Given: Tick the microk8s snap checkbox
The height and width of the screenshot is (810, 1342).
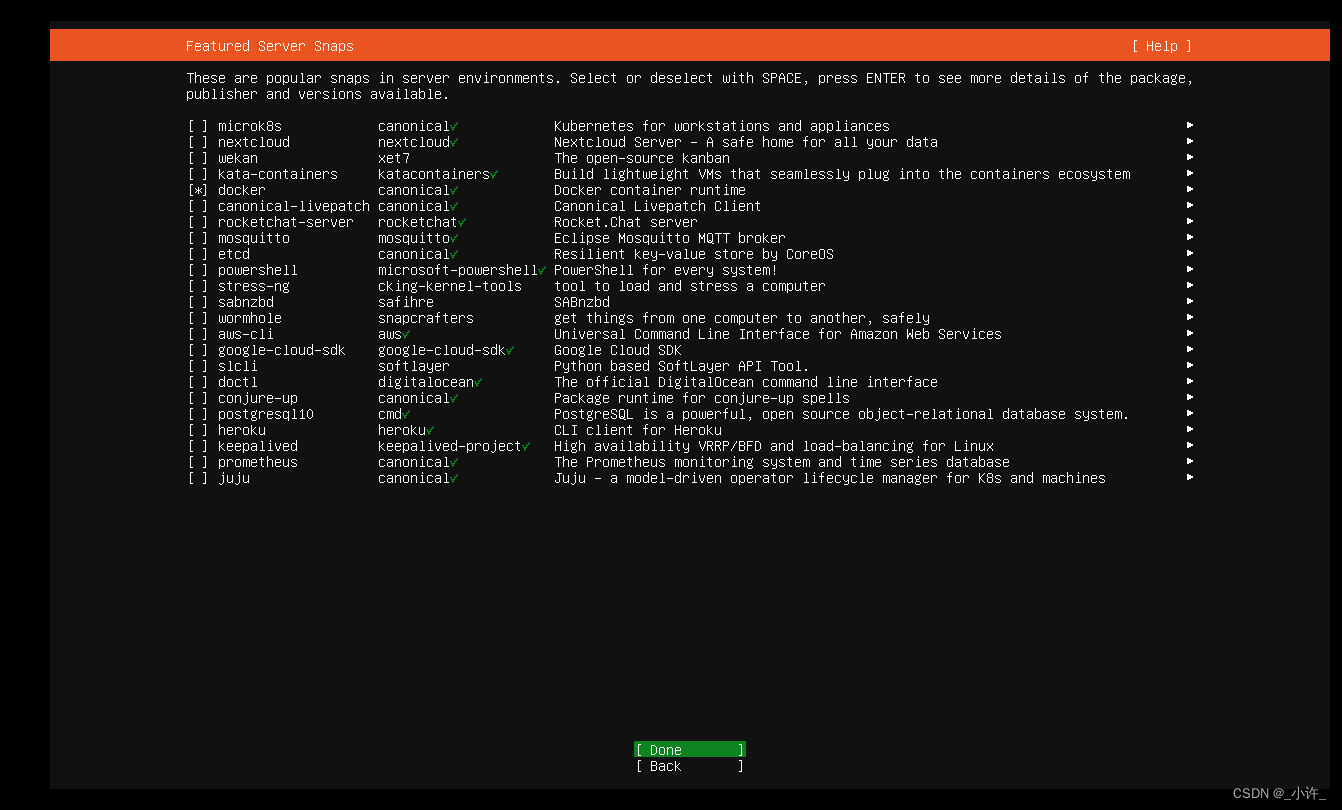Looking at the screenshot, I should tap(198, 126).
